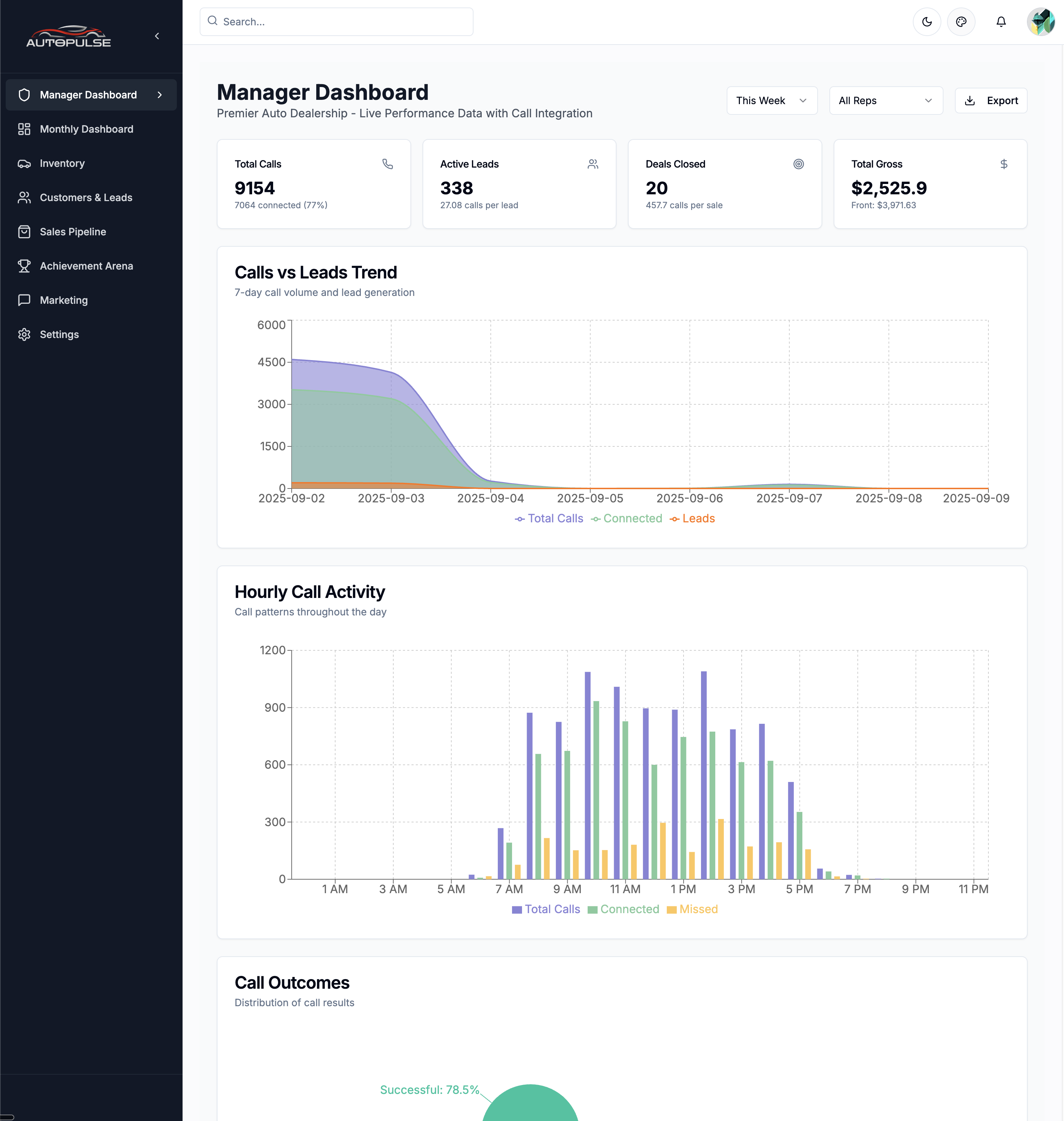Switch to the Monthly Dashboard view

click(x=86, y=129)
